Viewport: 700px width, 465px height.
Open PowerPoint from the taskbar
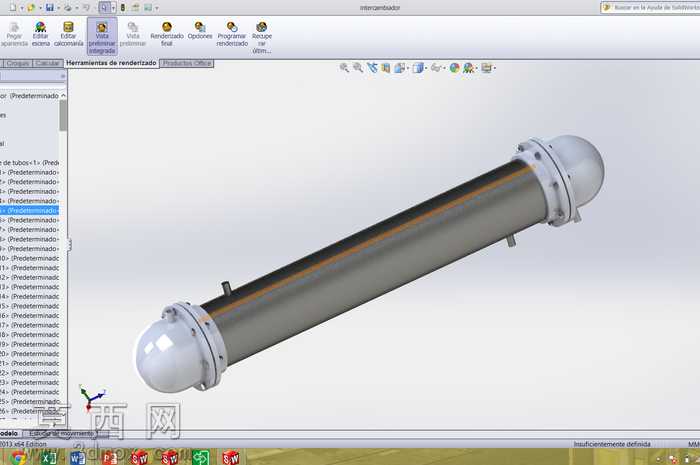109,457
